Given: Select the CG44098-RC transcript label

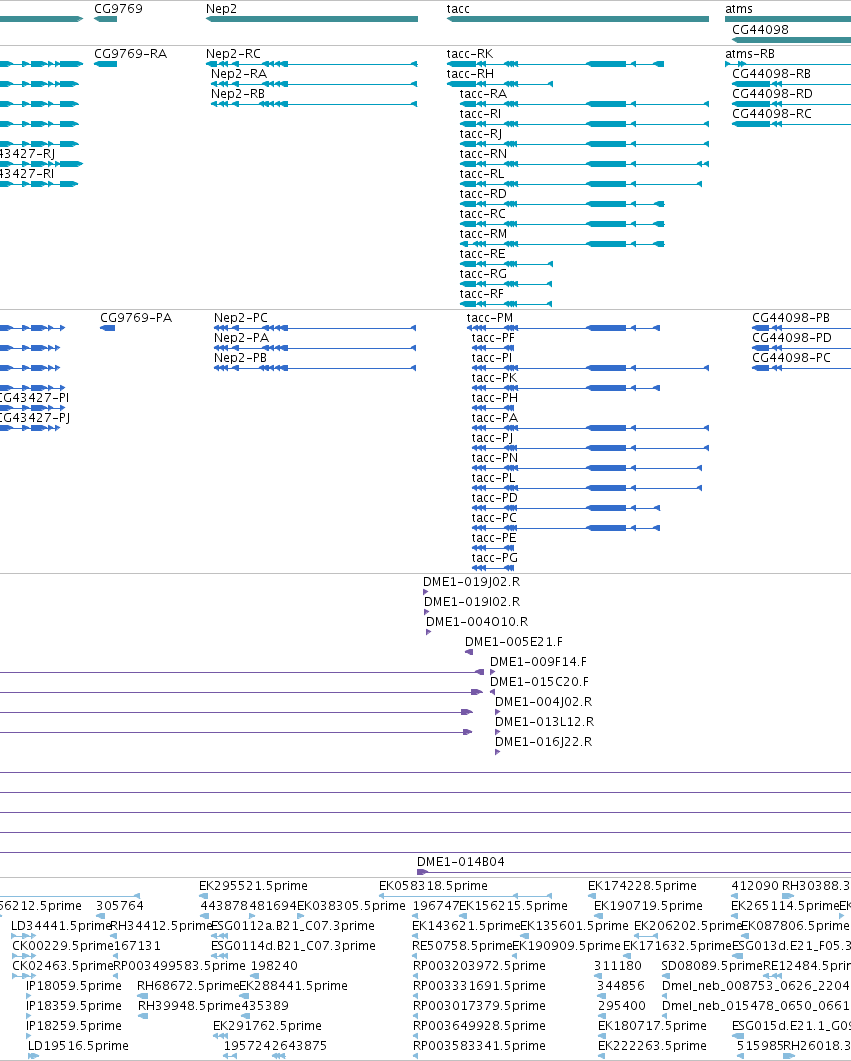Looking at the screenshot, I should [772, 114].
